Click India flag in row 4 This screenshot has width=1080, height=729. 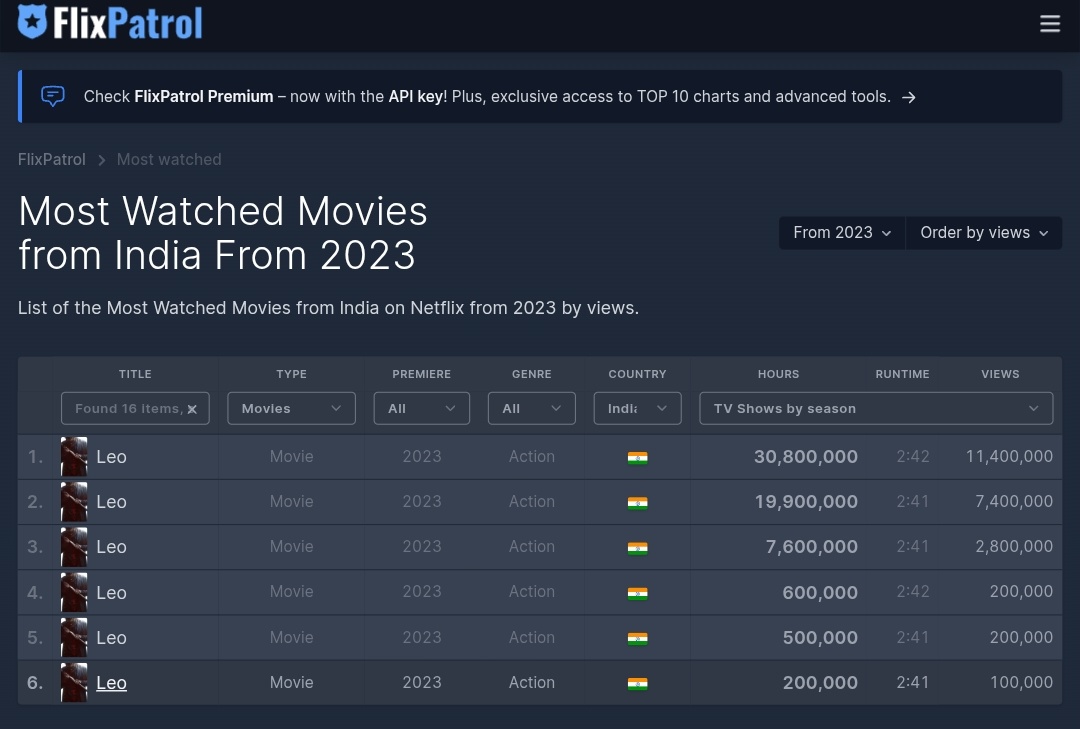(x=637, y=593)
